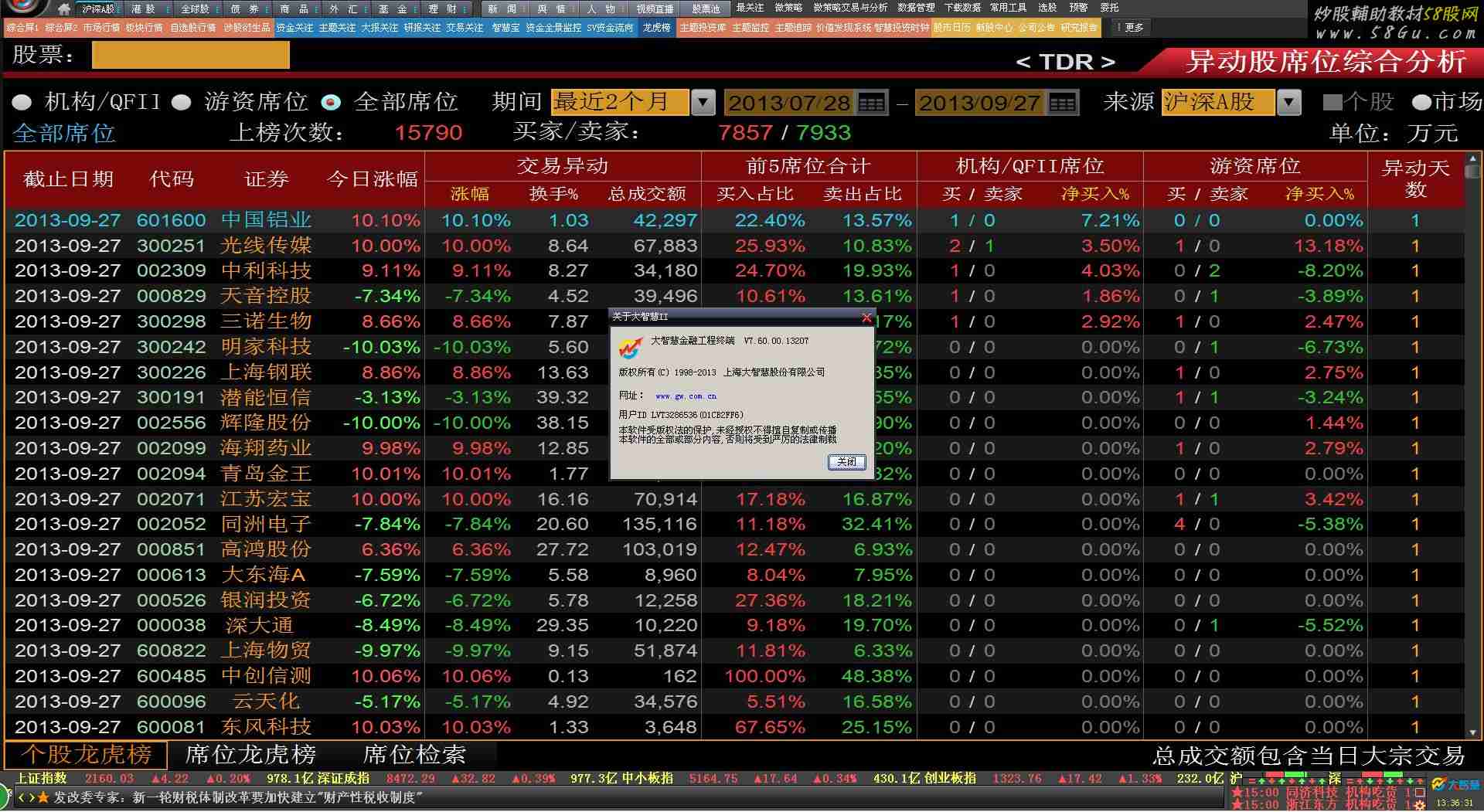The height and width of the screenshot is (812, 1484).
Task: Open the www.gw.com.cn link
Action: pos(686,396)
